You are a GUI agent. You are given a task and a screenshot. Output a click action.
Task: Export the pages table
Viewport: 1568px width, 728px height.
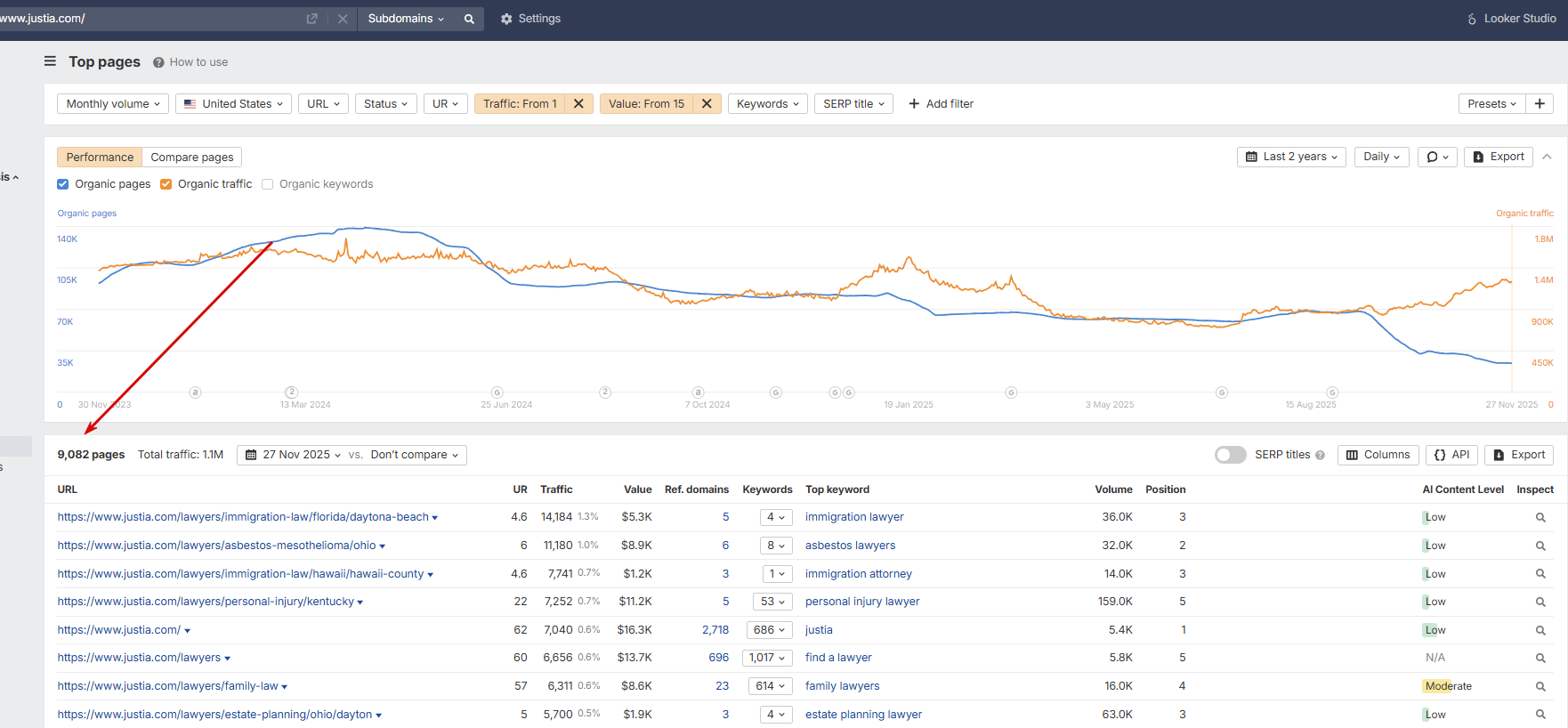(x=1519, y=455)
